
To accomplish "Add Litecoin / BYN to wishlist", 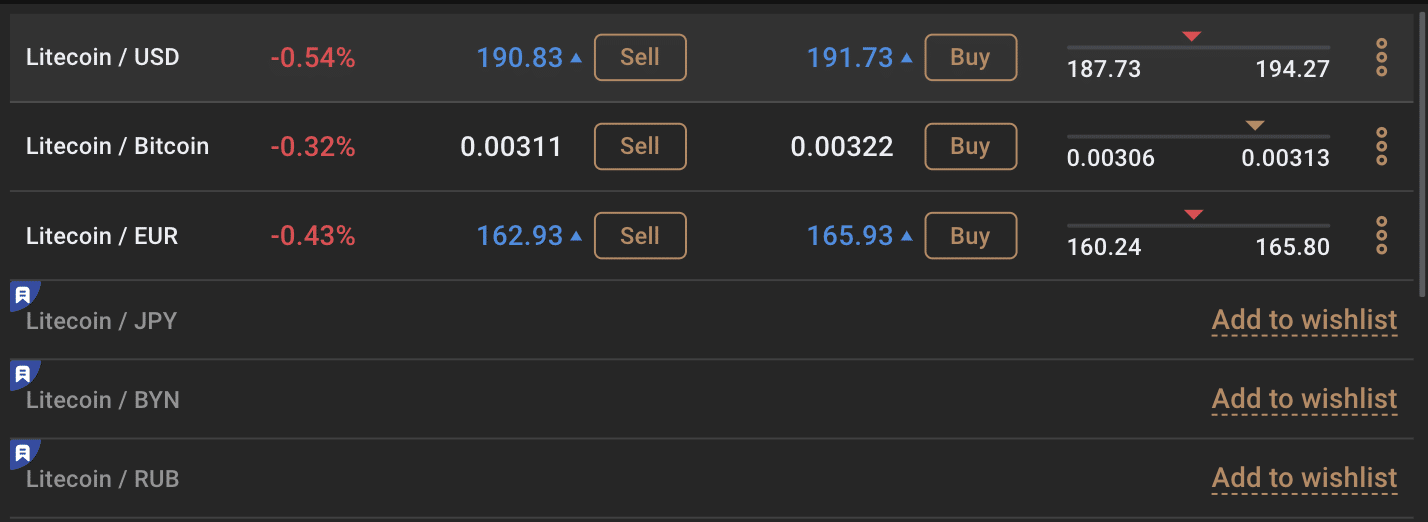I will click(1304, 399).
